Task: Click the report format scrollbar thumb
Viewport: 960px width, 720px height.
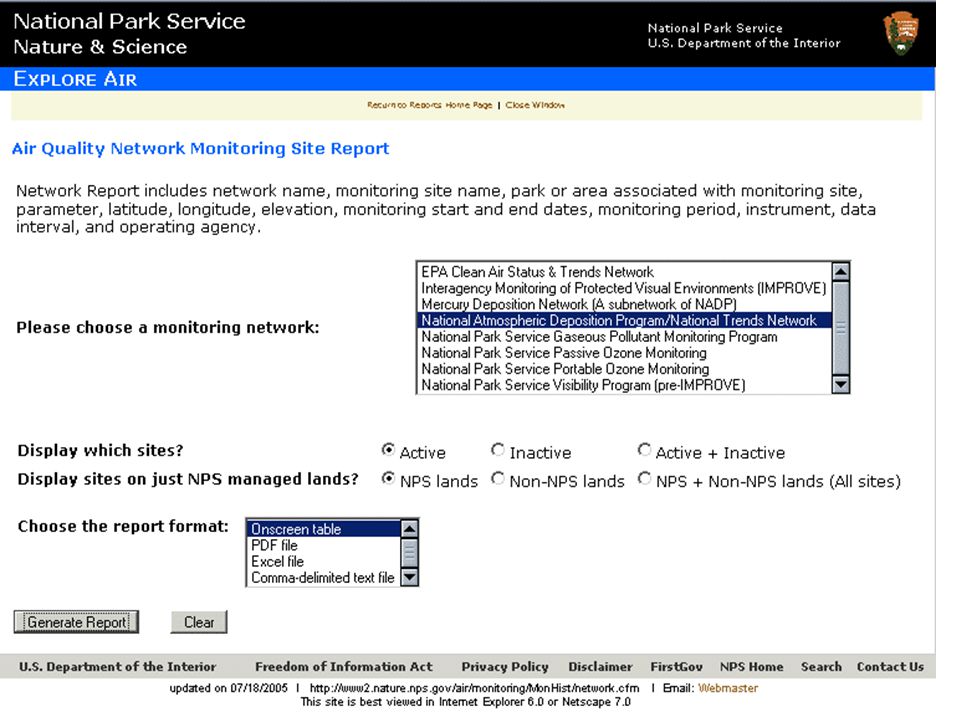Action: [x=410, y=553]
